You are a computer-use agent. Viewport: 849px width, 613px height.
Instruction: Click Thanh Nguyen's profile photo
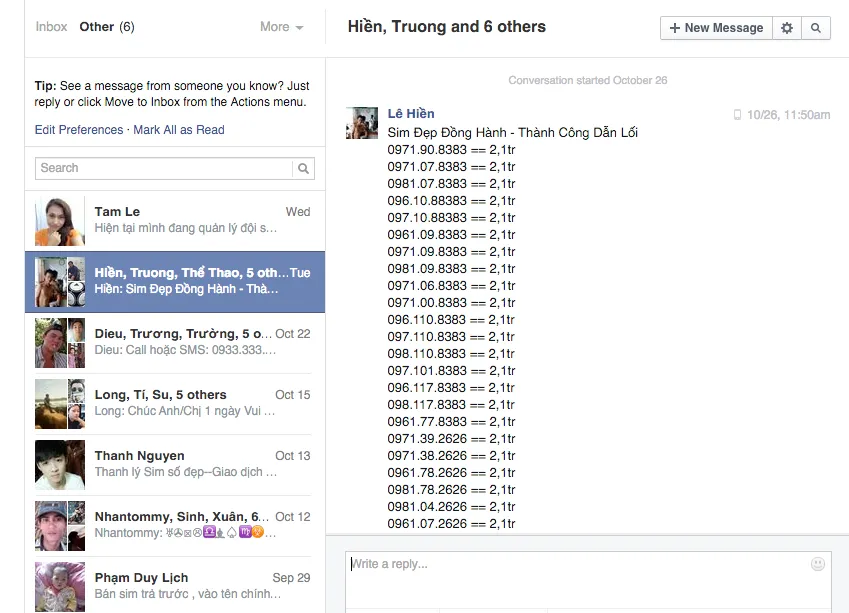(x=59, y=465)
